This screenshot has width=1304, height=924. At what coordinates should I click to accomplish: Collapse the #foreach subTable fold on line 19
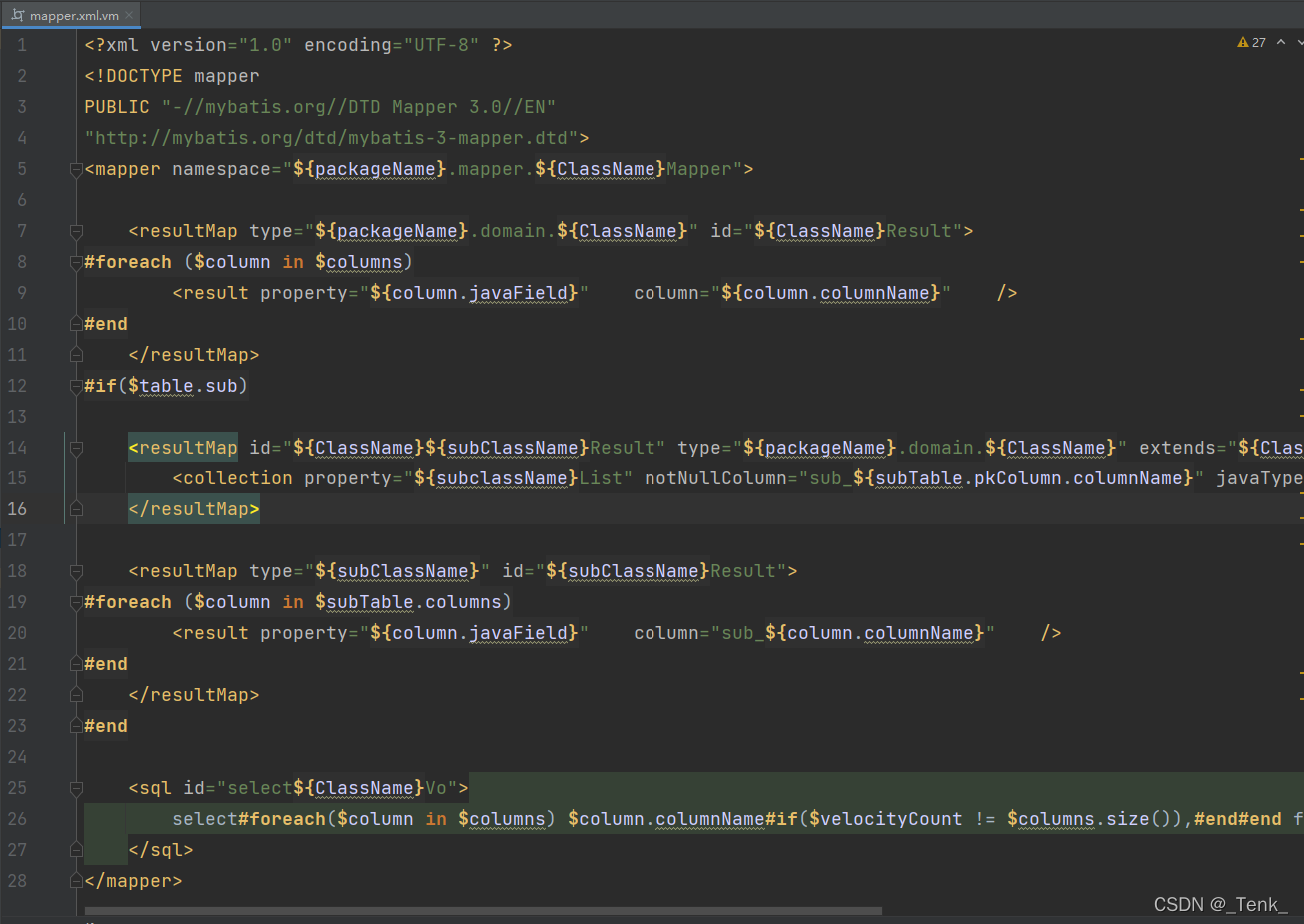(x=76, y=602)
